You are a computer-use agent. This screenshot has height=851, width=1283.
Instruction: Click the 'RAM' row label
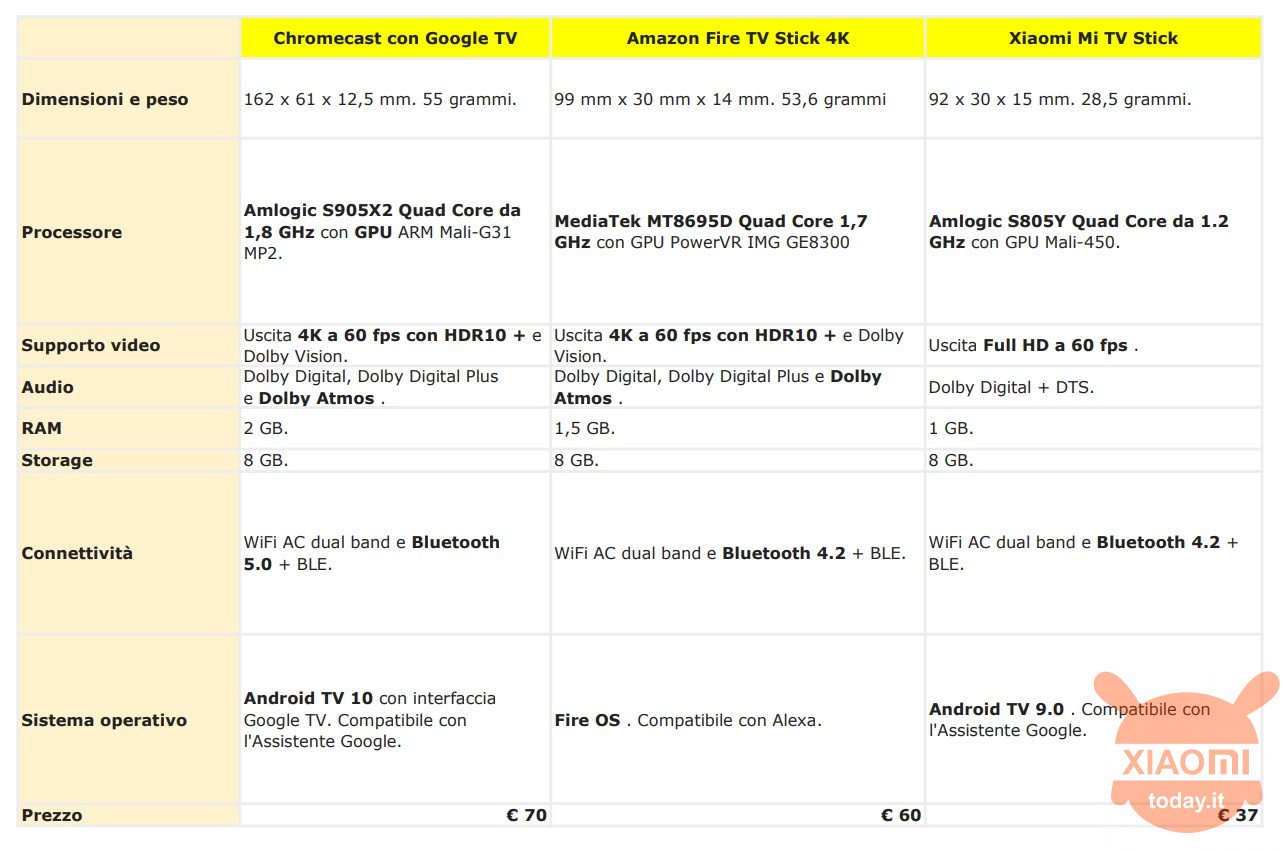point(129,428)
